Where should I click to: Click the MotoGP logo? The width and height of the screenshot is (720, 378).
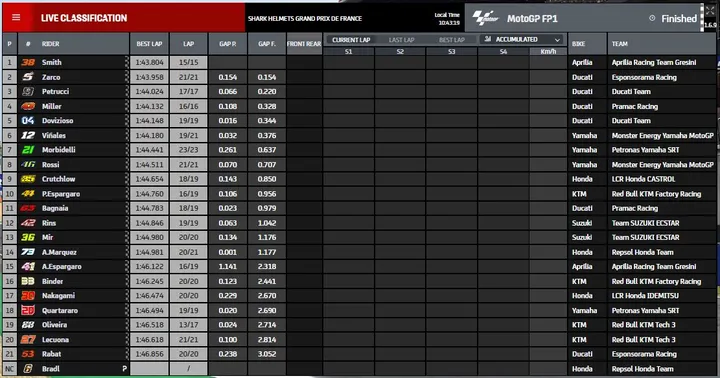(486, 18)
